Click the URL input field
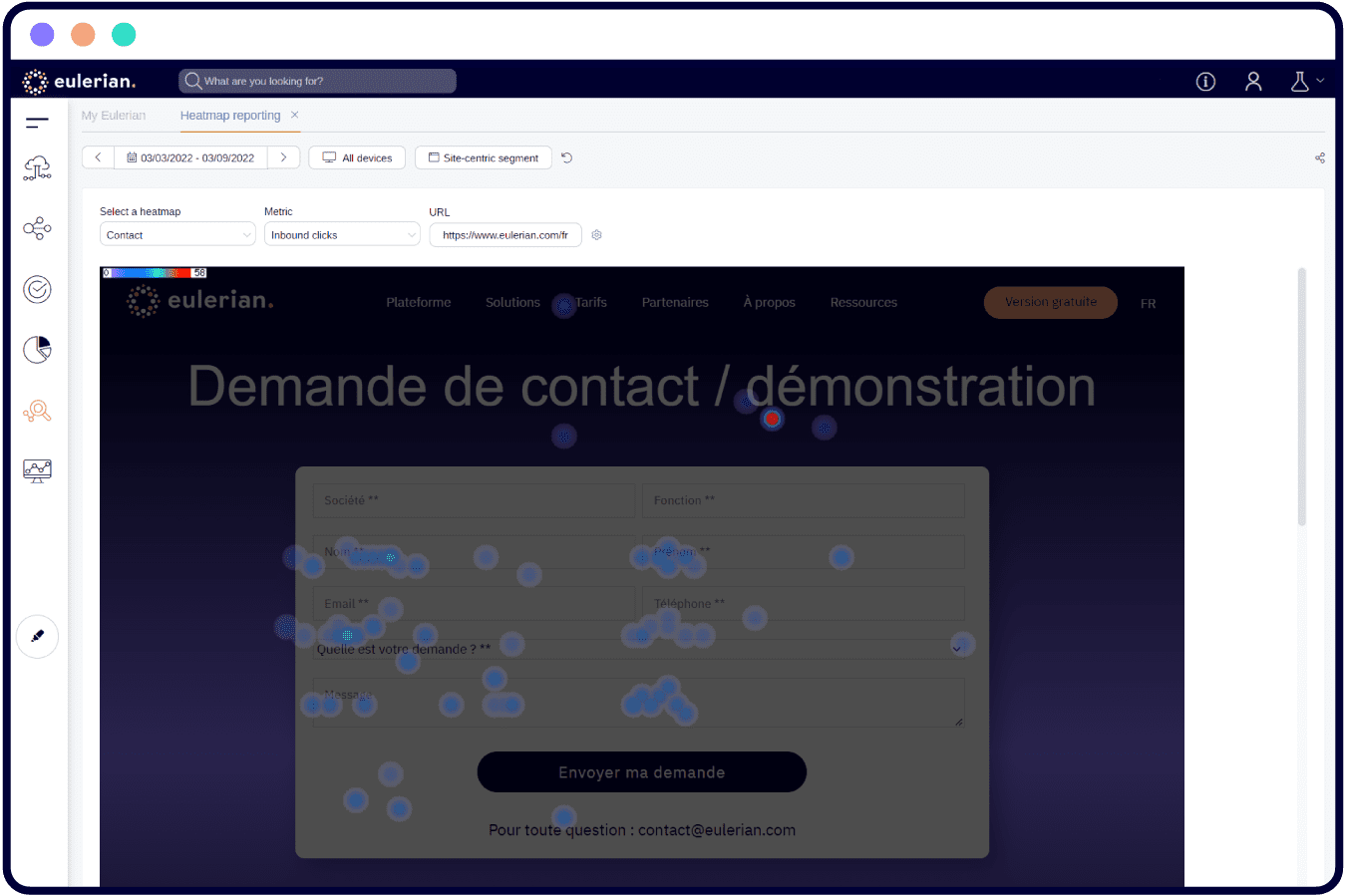This screenshot has height=896, width=1346. tap(505, 235)
